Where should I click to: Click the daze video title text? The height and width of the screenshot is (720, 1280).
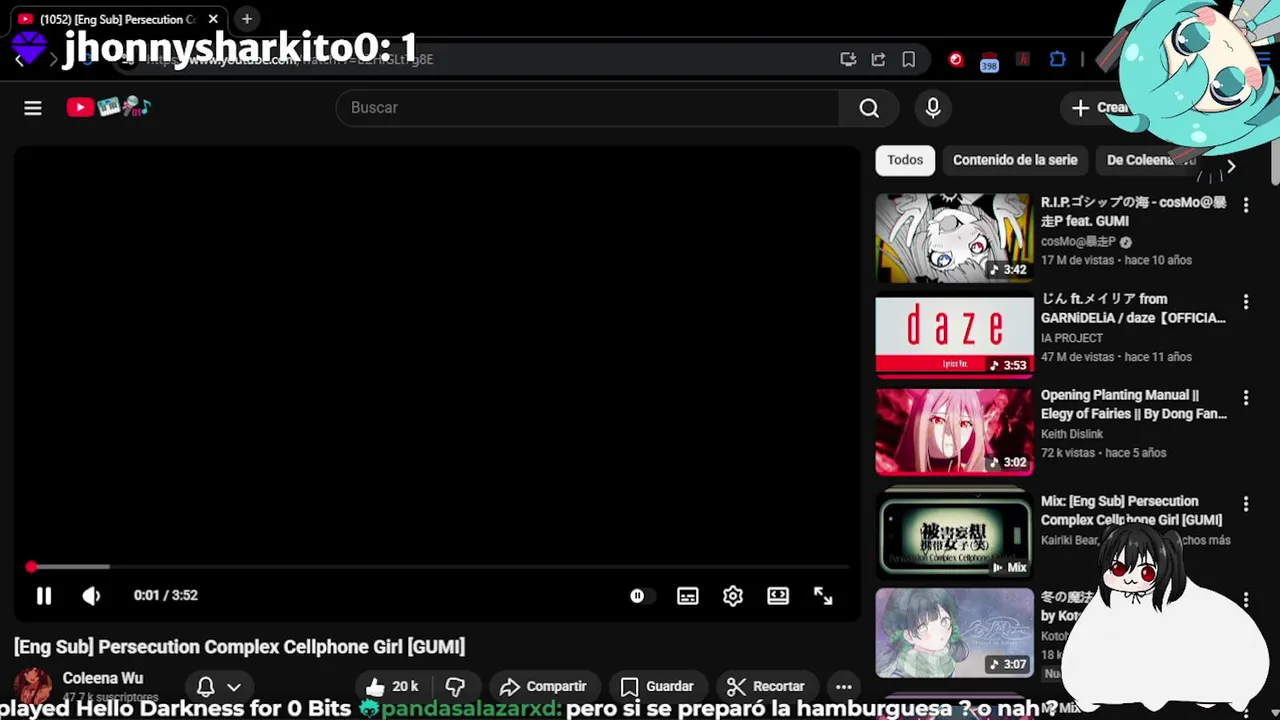coord(1133,308)
